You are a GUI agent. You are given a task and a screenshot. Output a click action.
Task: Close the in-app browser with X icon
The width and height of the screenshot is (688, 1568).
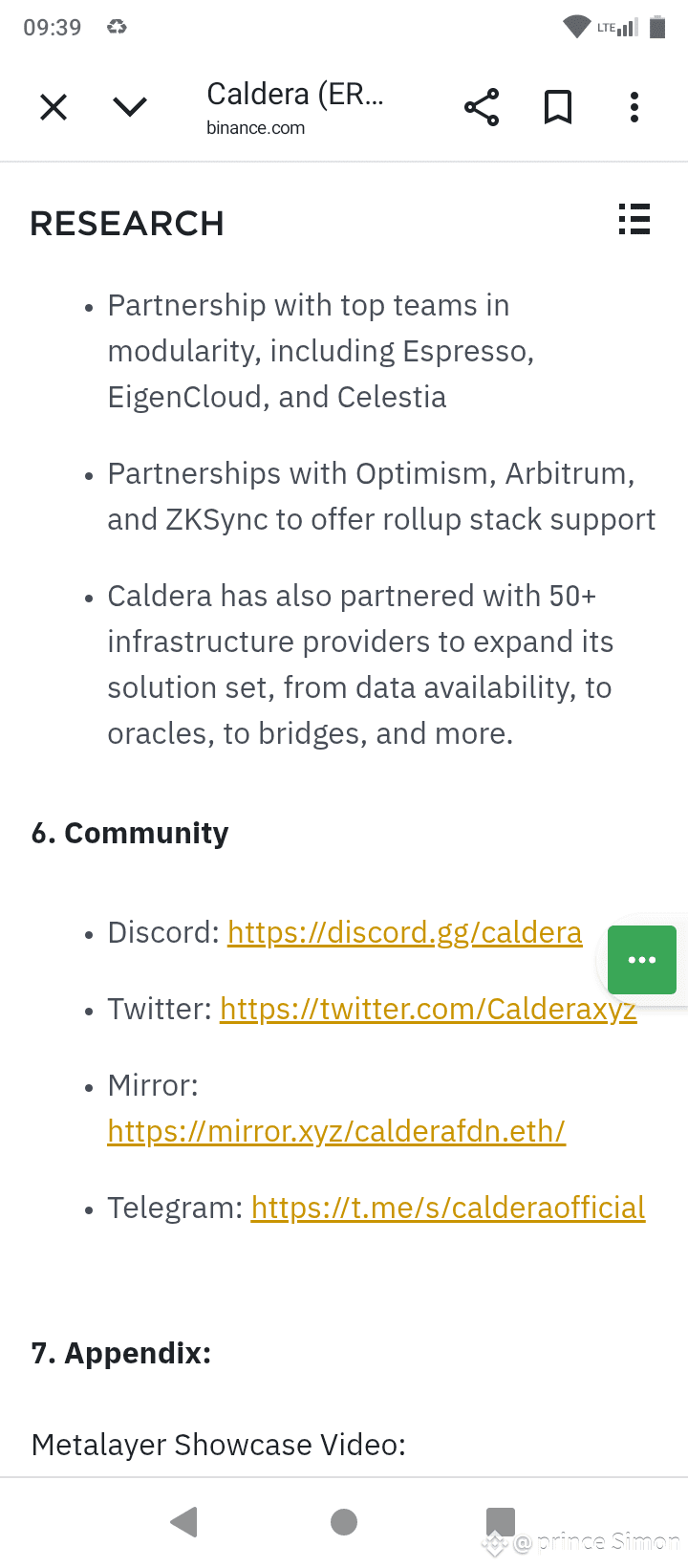pos(54,107)
